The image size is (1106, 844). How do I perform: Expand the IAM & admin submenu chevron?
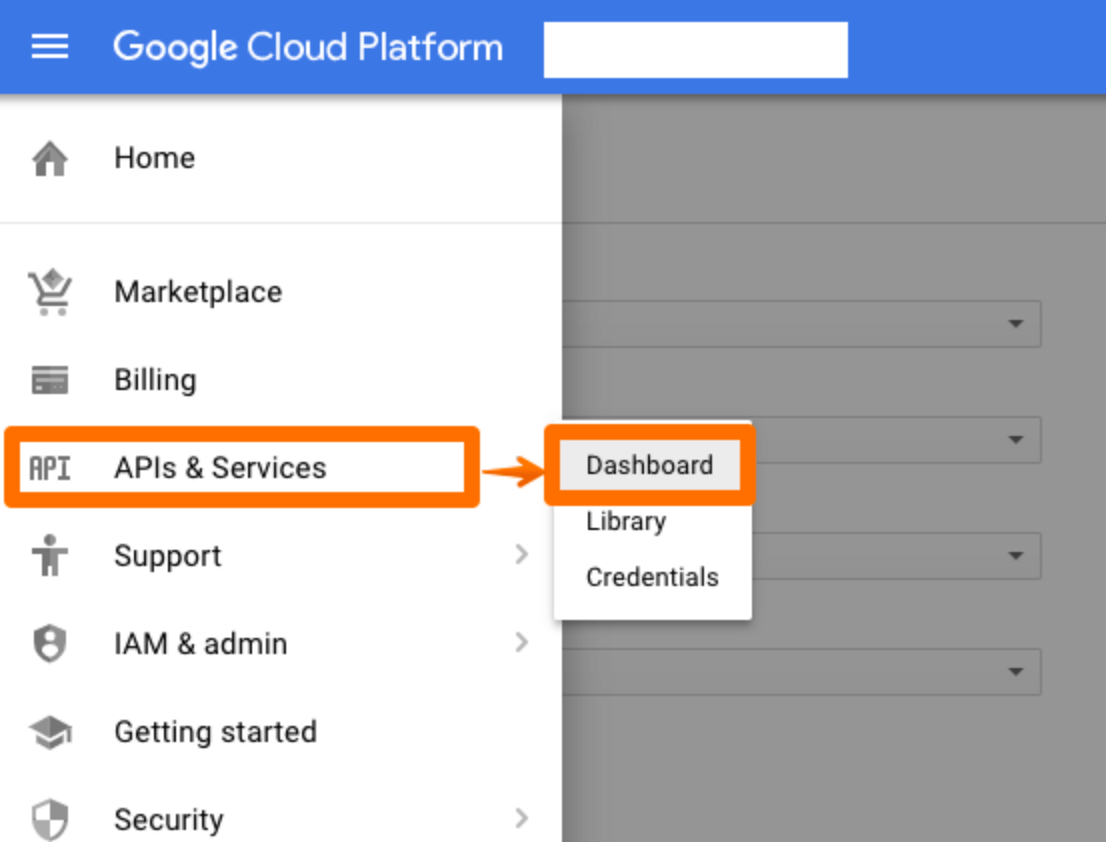[x=523, y=643]
